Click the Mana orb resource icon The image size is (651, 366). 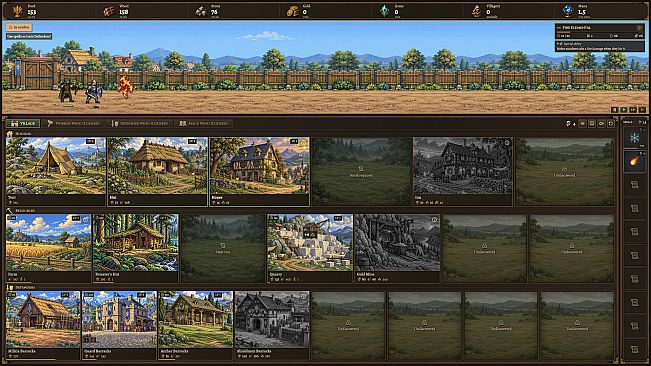[568, 11]
